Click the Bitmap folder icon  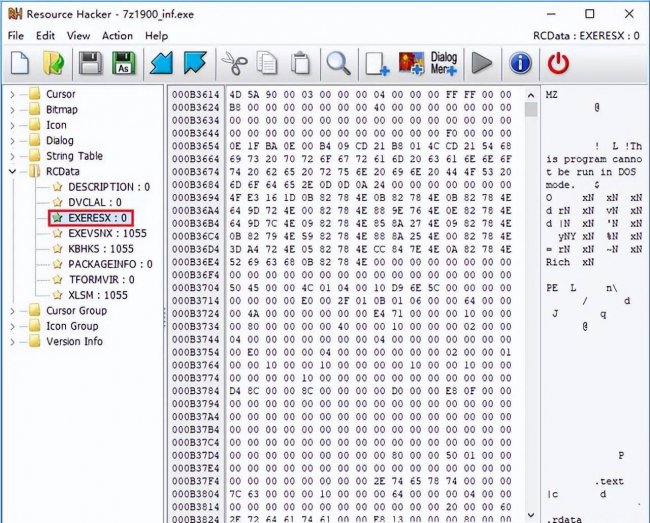click(35, 109)
